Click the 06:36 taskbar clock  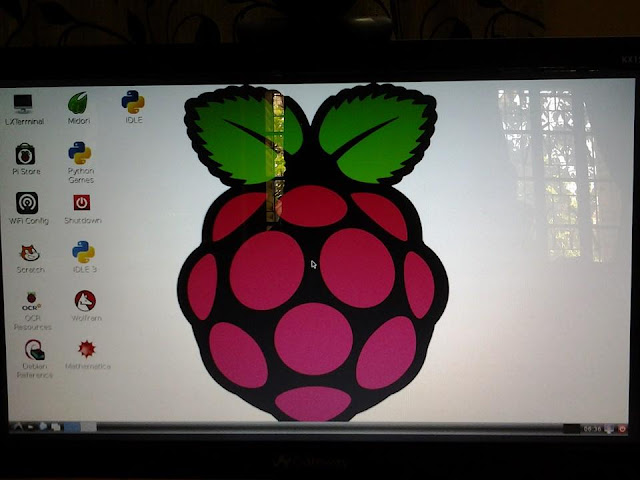[x=592, y=429]
